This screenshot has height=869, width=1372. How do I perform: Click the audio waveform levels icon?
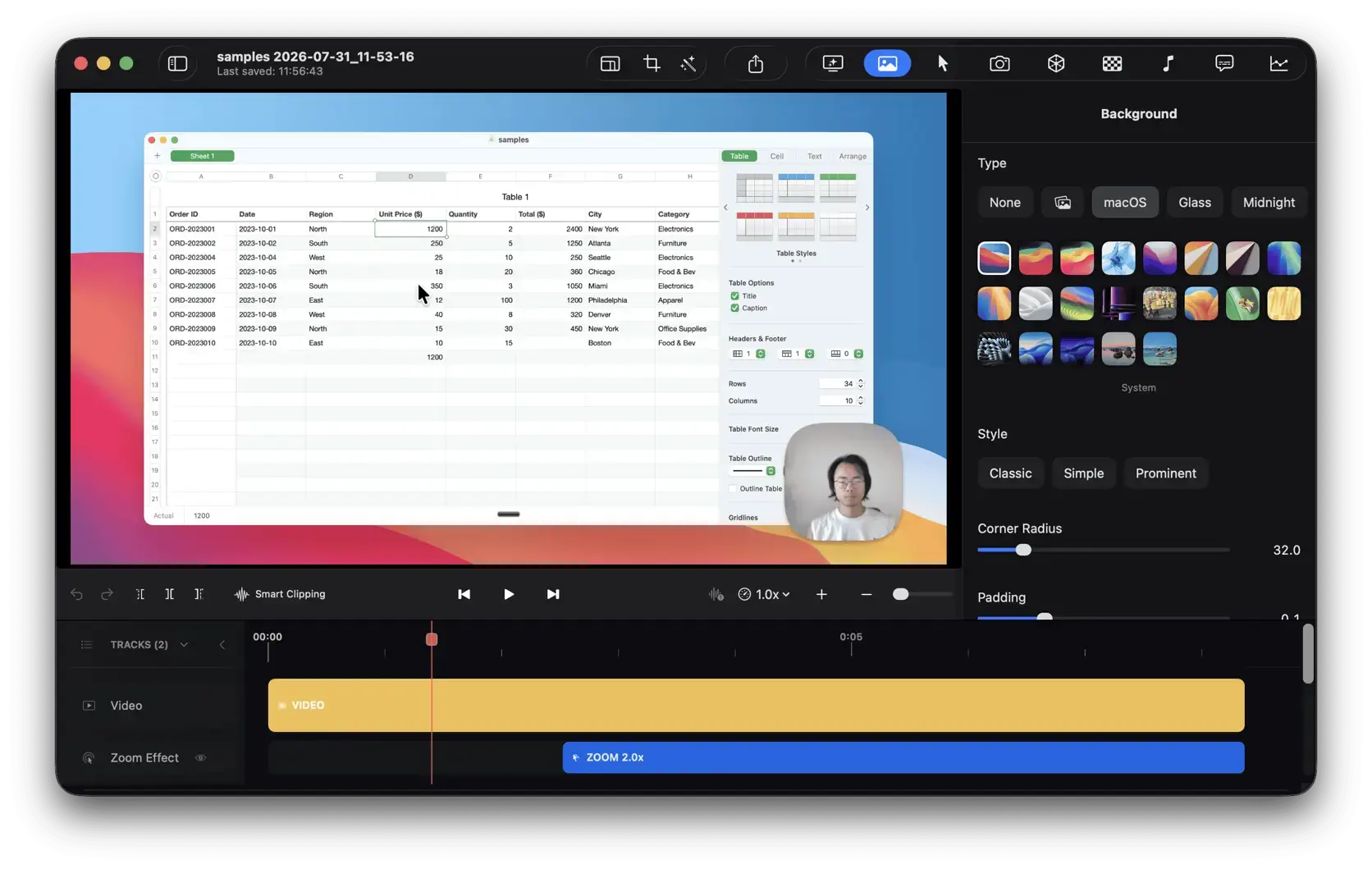[x=716, y=594]
